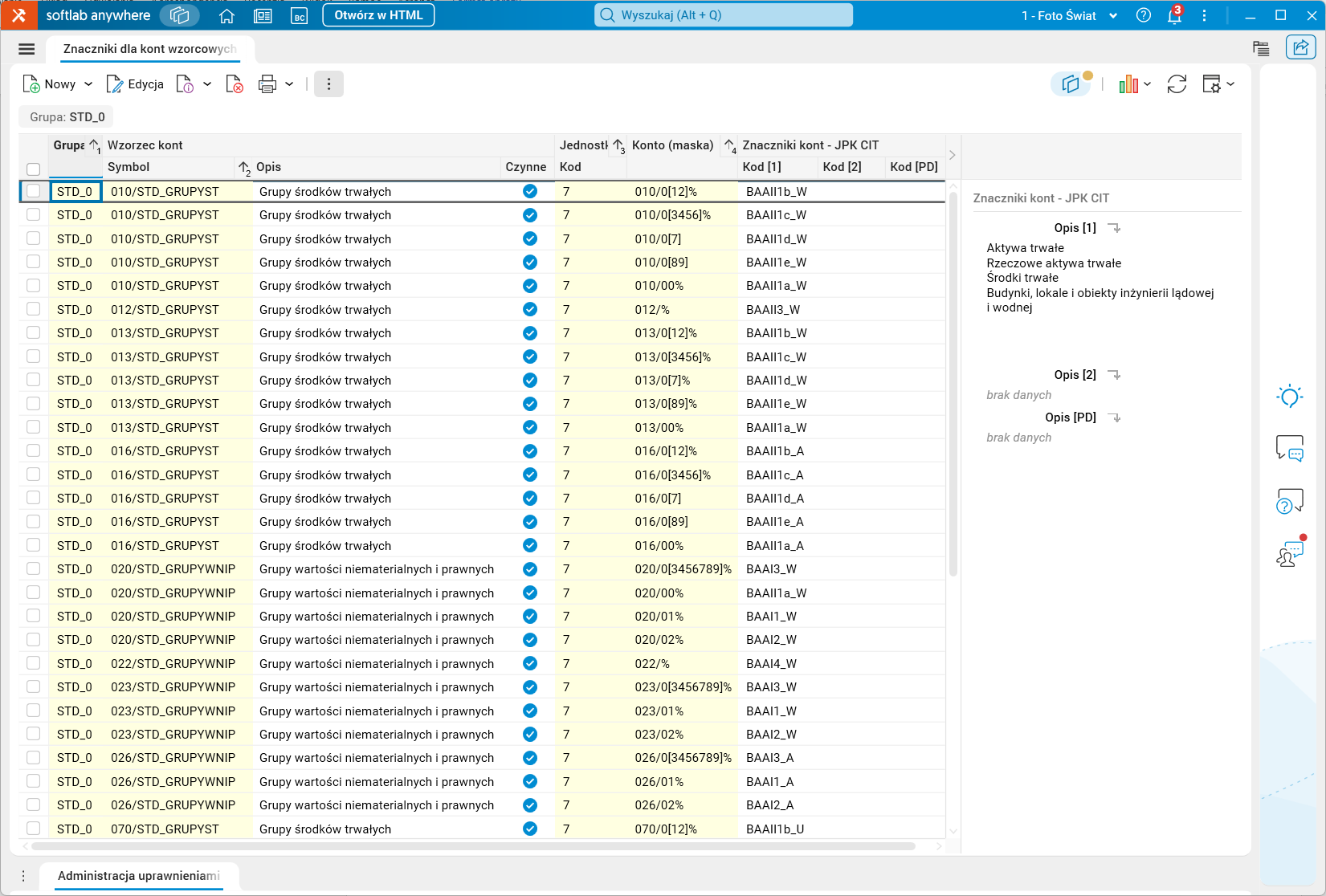Open the more actions three-dot button
The width and height of the screenshot is (1326, 896).
point(328,84)
